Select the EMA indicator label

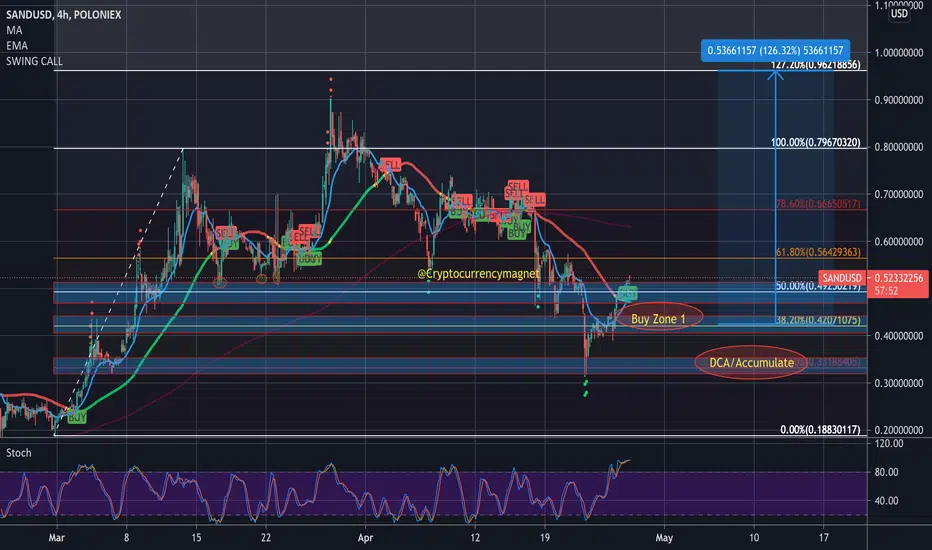click(x=17, y=46)
